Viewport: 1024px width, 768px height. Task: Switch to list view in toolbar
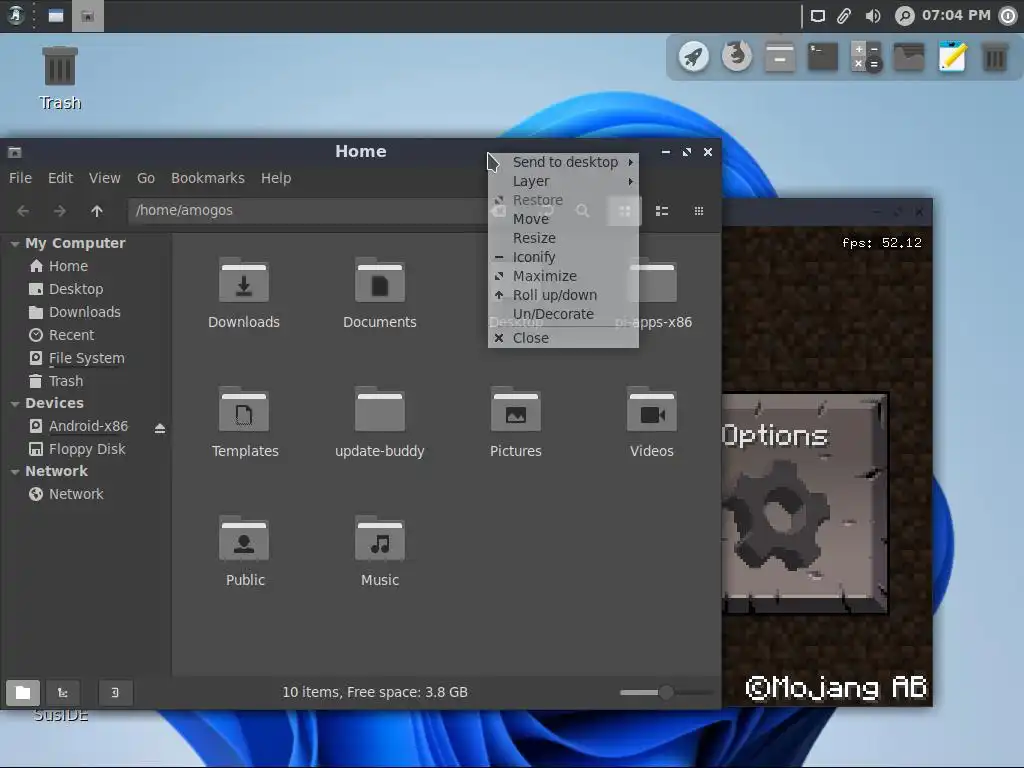[662, 211]
